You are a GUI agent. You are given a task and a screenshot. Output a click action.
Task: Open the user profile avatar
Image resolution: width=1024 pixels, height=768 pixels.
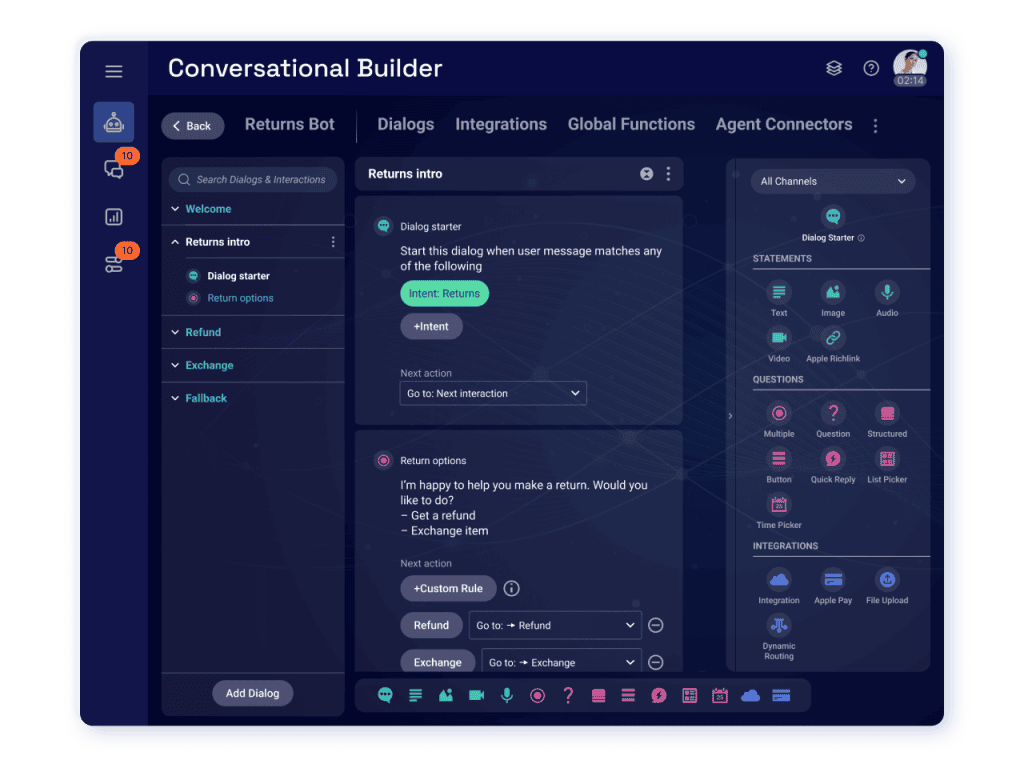click(x=910, y=65)
